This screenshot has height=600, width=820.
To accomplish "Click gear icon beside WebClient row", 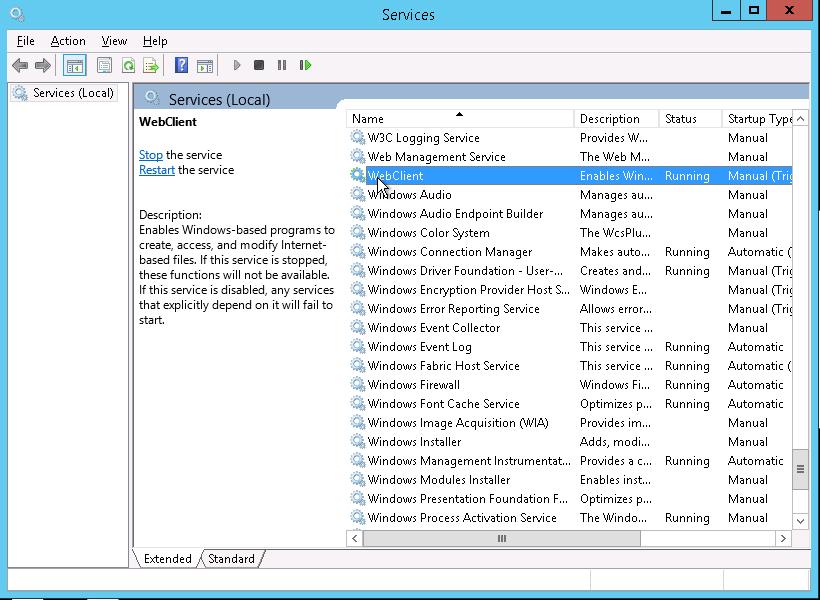I will [x=358, y=175].
